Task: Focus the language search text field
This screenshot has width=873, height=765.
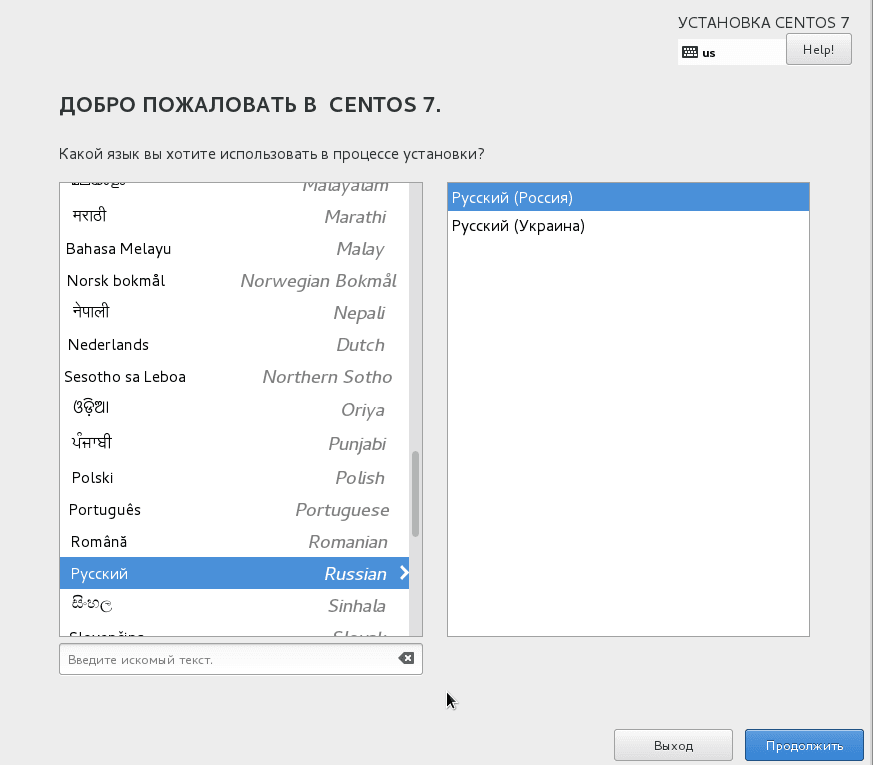Action: [x=241, y=659]
